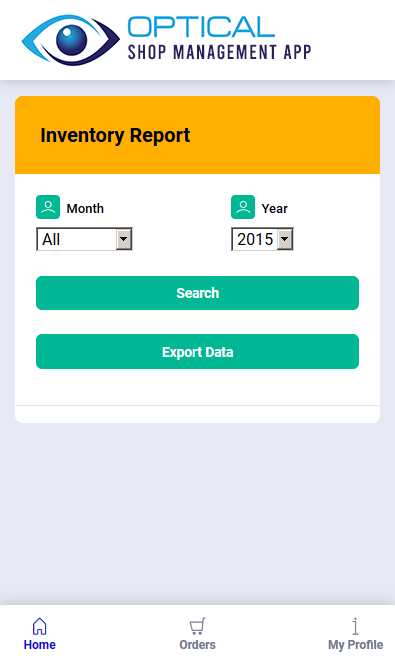Click the Month field label
Image resolution: width=395 pixels, height=663 pixels.
[x=85, y=208]
